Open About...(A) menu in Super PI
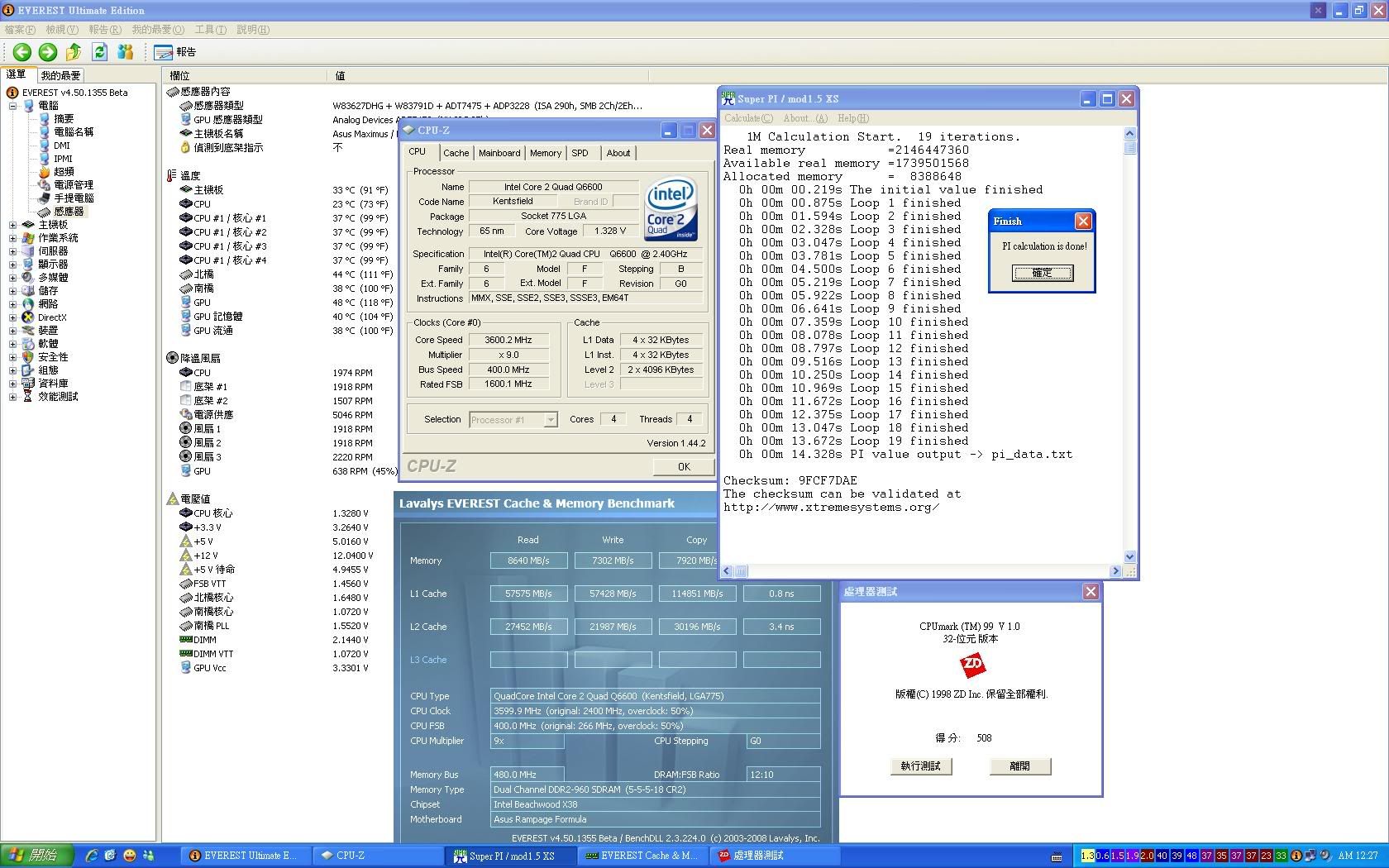Screen dimensions: 1389x868 pyautogui.click(x=805, y=118)
